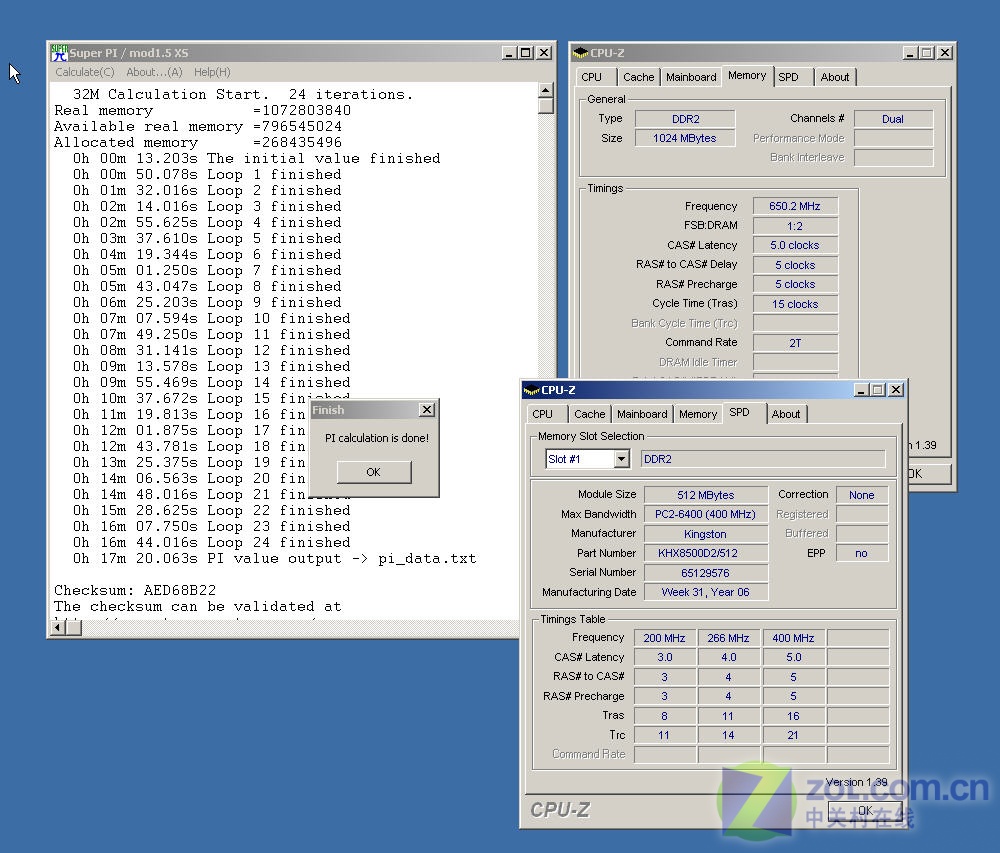Viewport: 1000px width, 853px height.
Task: Click the 1:2 FSB:DRAM value
Action: click(795, 226)
